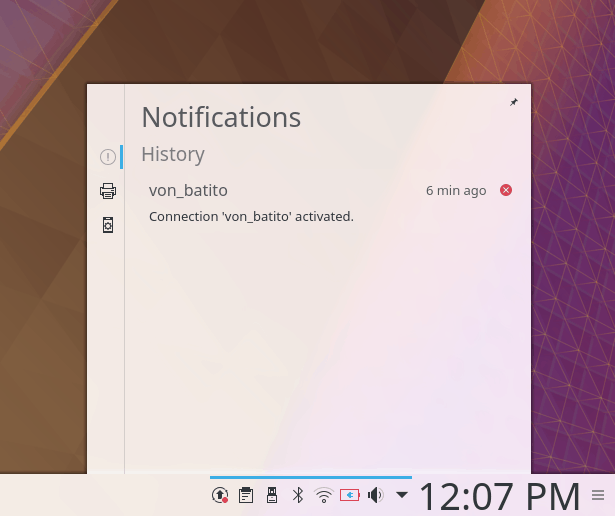Screen dimensions: 615x516
Task: Open removable devices tray icon
Action: 272,495
